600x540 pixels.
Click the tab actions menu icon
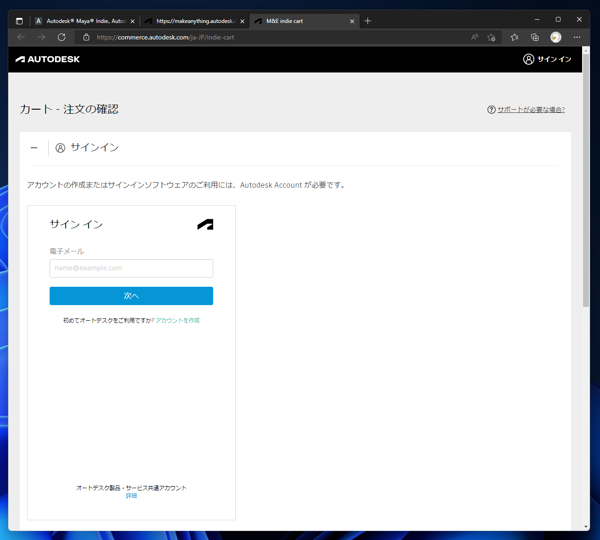20,21
